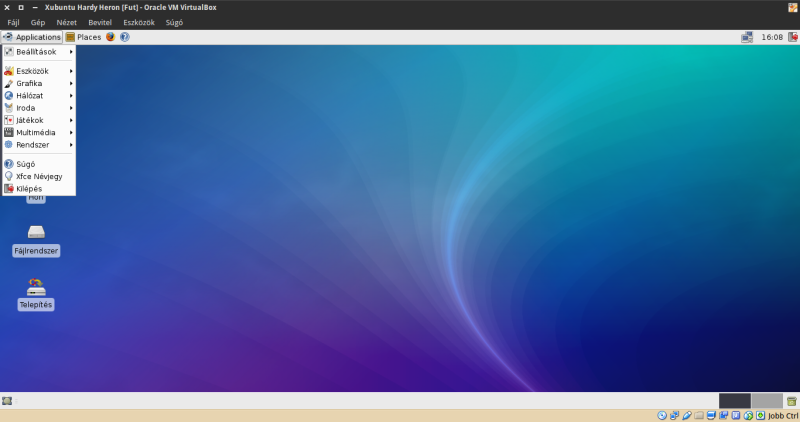Click the shared folders status icon
Screen dimensions: 800x422
[x=699, y=415]
